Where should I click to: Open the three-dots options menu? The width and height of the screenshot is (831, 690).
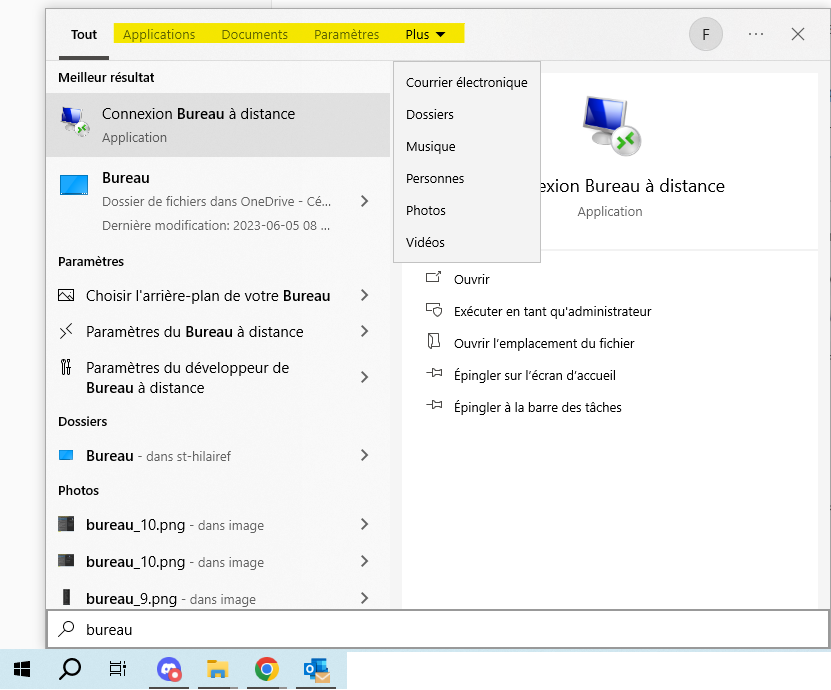(x=756, y=34)
